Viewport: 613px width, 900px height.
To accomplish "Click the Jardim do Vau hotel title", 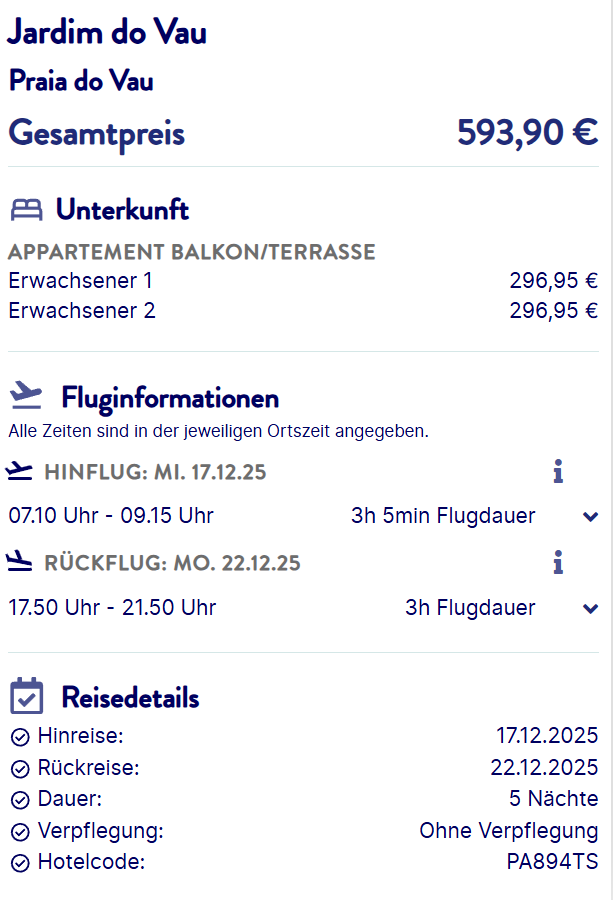I will tap(107, 32).
